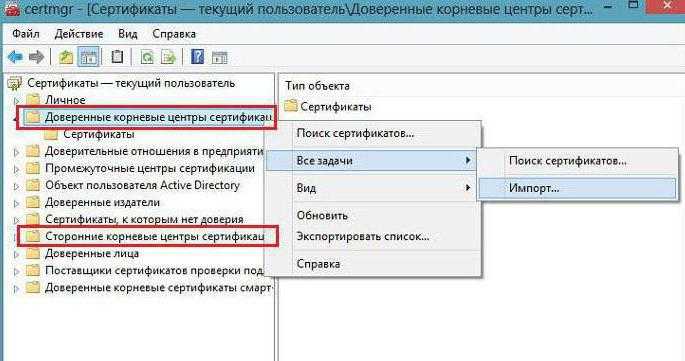
Task: Open the Действие menu
Action: pos(79,34)
